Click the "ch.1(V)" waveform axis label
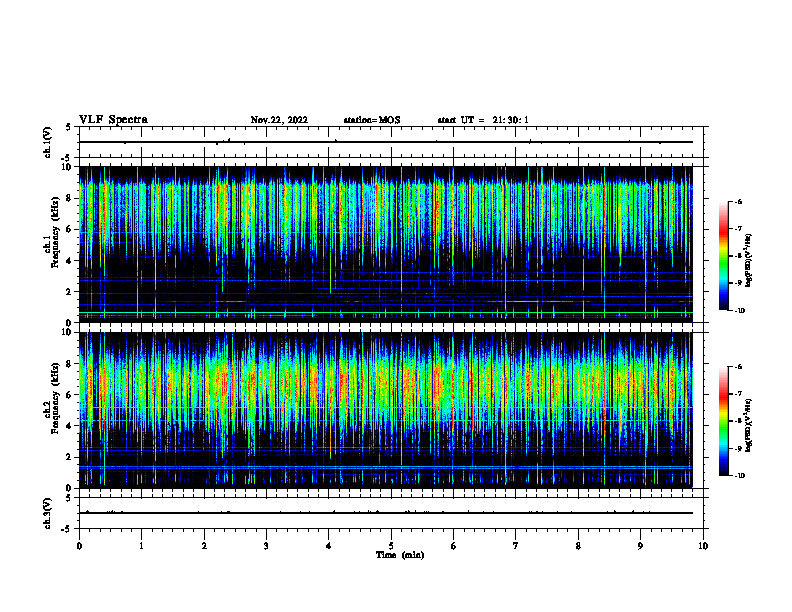Image resolution: width=792 pixels, height=612 pixels. pyautogui.click(x=47, y=142)
